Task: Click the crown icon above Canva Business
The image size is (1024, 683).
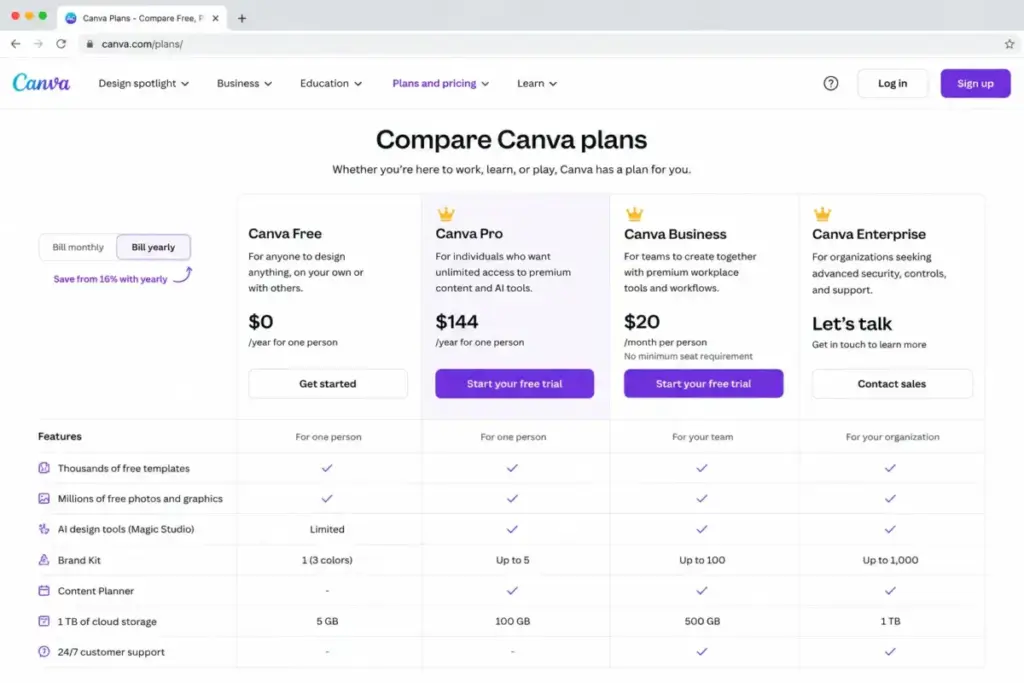Action: 634,214
